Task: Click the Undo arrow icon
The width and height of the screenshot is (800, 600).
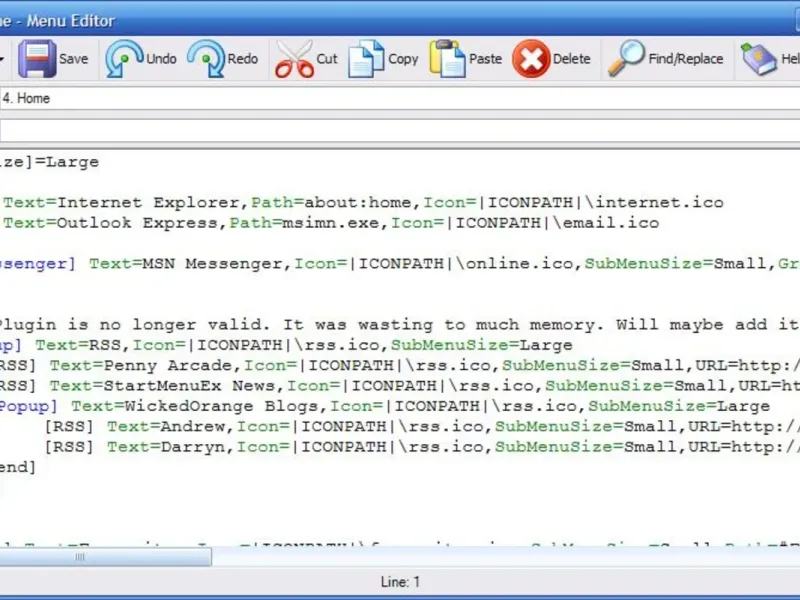Action: point(123,59)
